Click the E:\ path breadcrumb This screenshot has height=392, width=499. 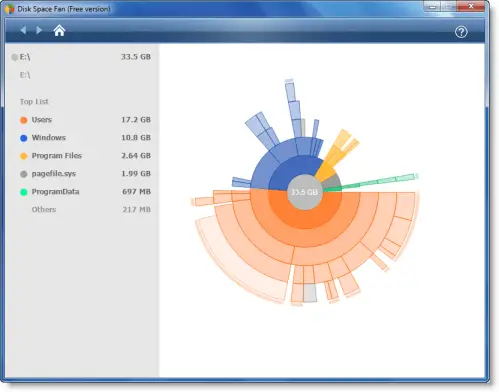click(x=25, y=75)
